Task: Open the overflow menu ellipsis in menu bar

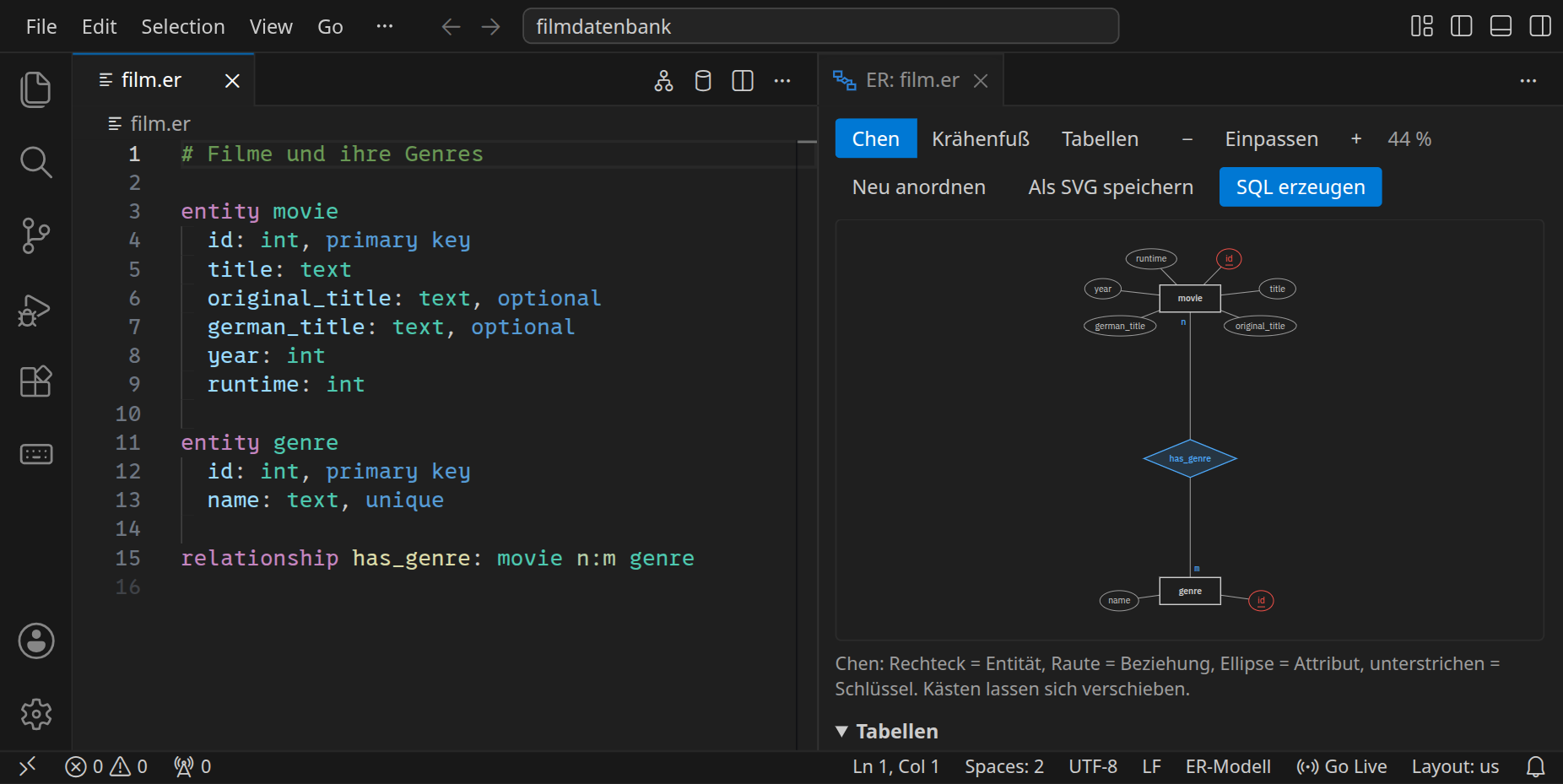Action: 385,27
